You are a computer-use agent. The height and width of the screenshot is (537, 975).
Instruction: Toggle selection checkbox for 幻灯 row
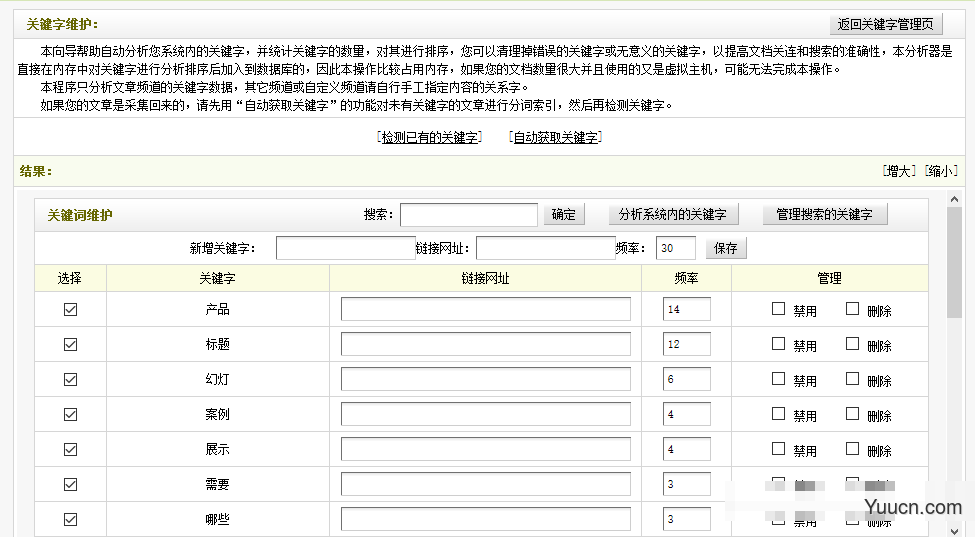point(70,380)
